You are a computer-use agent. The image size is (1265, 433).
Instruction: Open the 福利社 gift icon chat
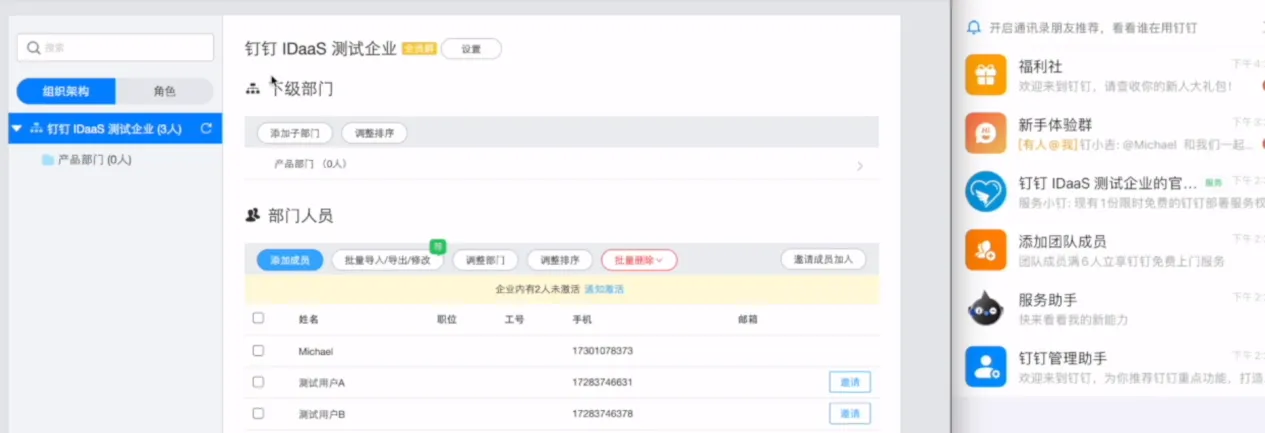[985, 75]
